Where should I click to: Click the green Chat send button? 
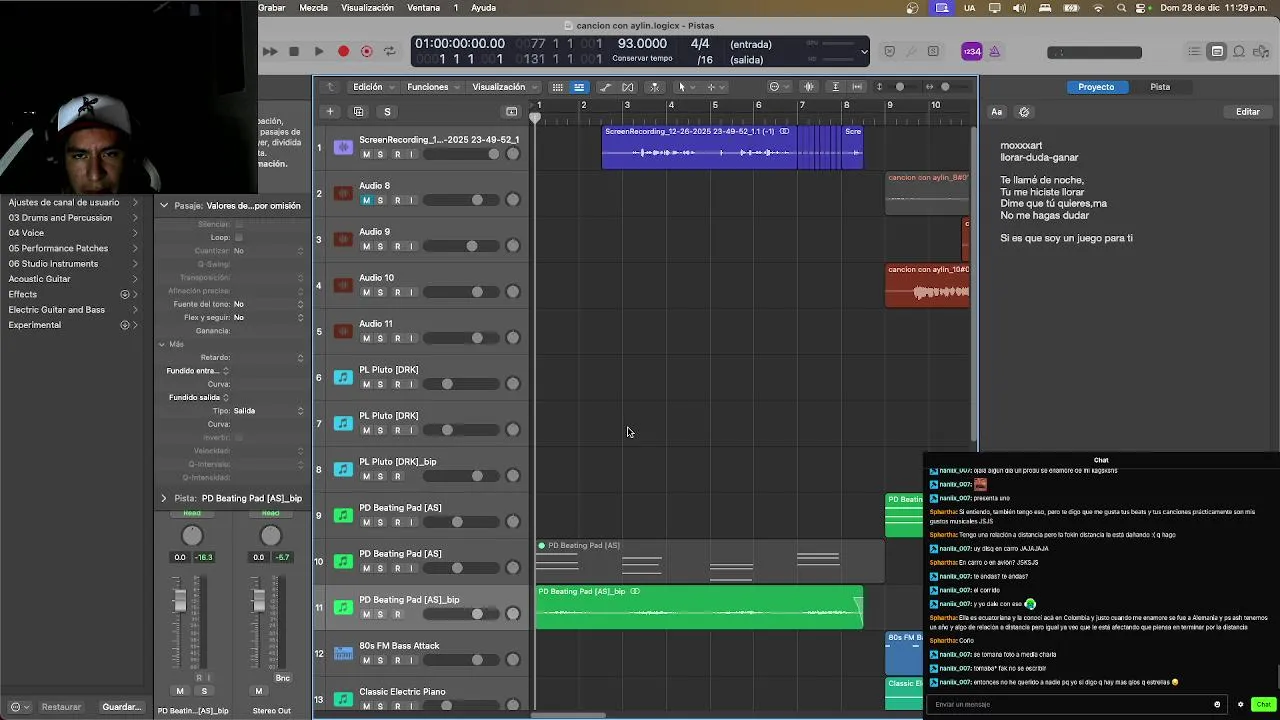point(1263,704)
